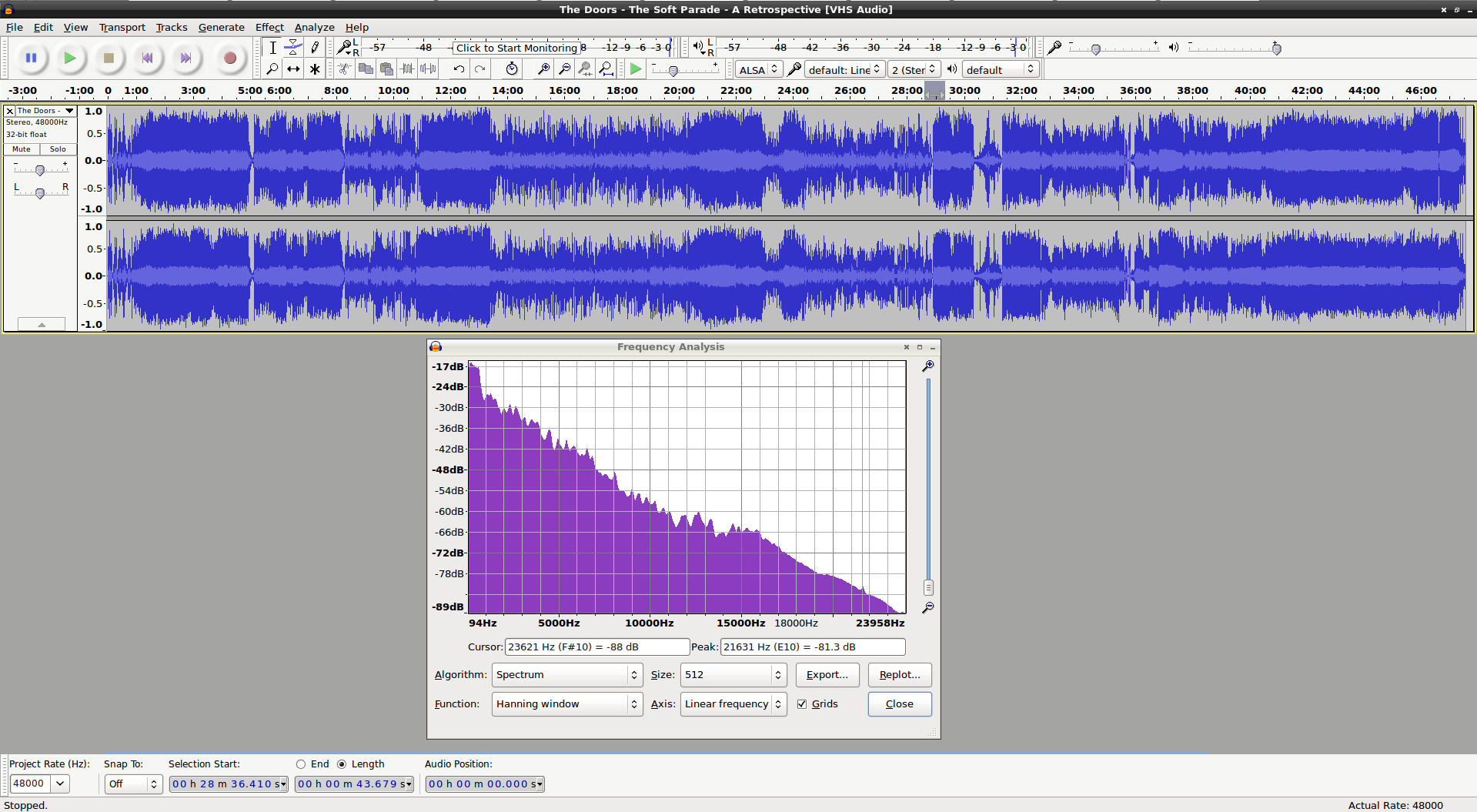
Task: Select the End radio button
Action: pyautogui.click(x=301, y=764)
